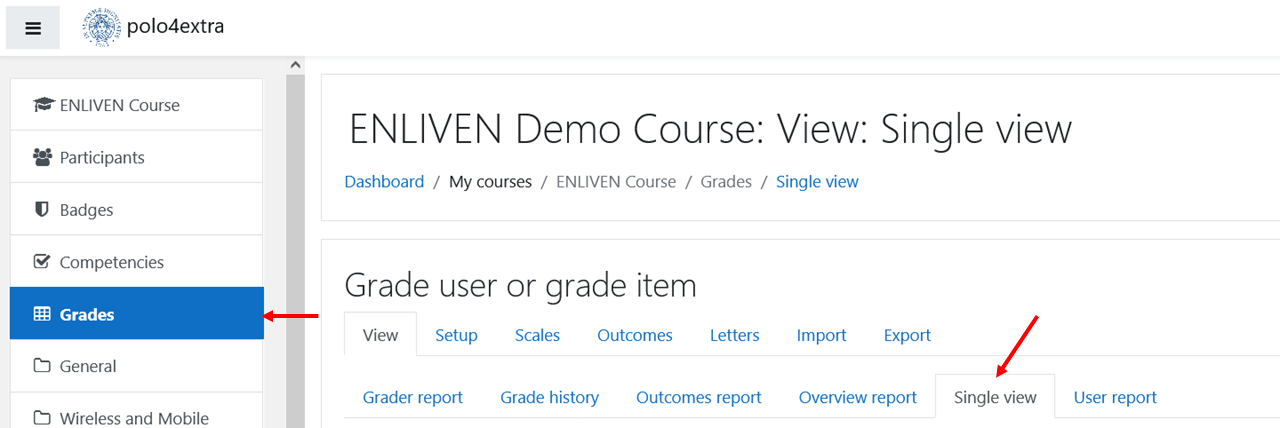The width and height of the screenshot is (1280, 428).
Task: Follow the Dashboard breadcrumb link
Action: 384,182
